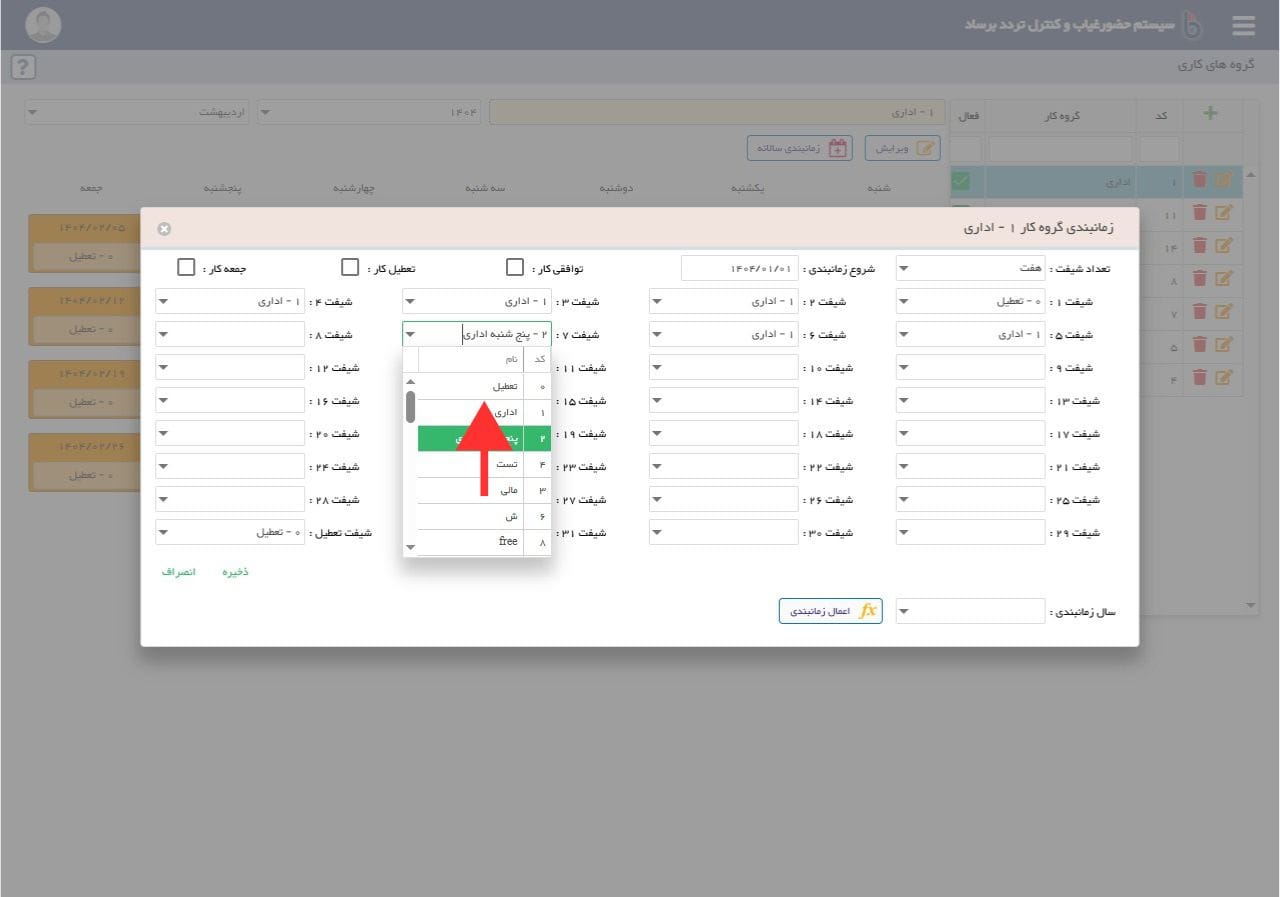This screenshot has width=1280, height=897.
Task: Enable the تعطیل کار checkbox
Action: 350,268
